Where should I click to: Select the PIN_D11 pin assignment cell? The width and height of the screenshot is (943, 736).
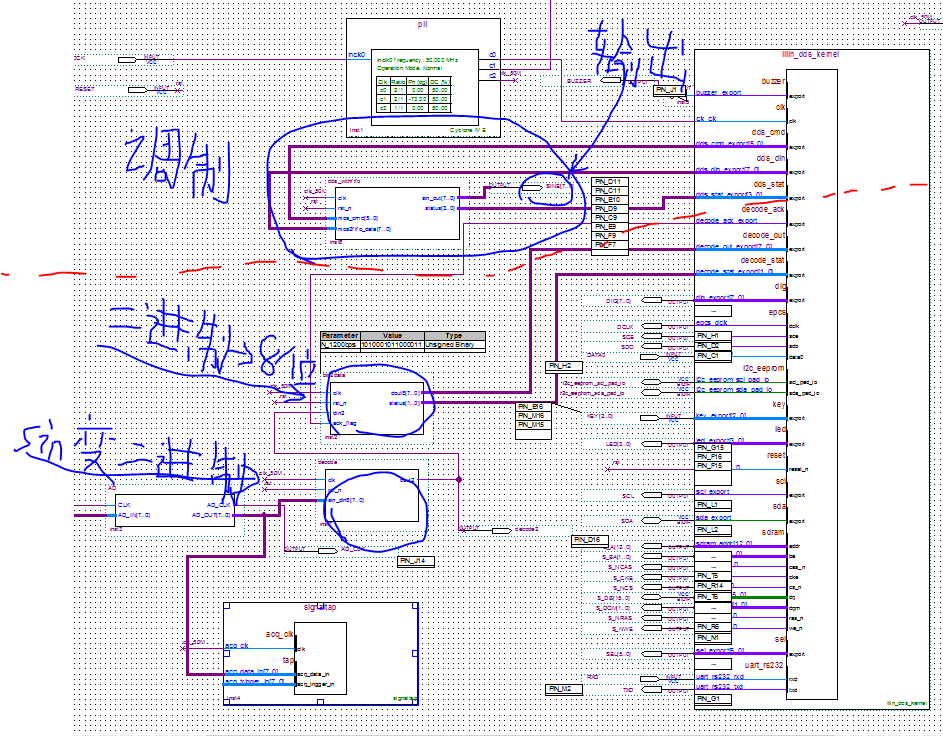pos(610,182)
